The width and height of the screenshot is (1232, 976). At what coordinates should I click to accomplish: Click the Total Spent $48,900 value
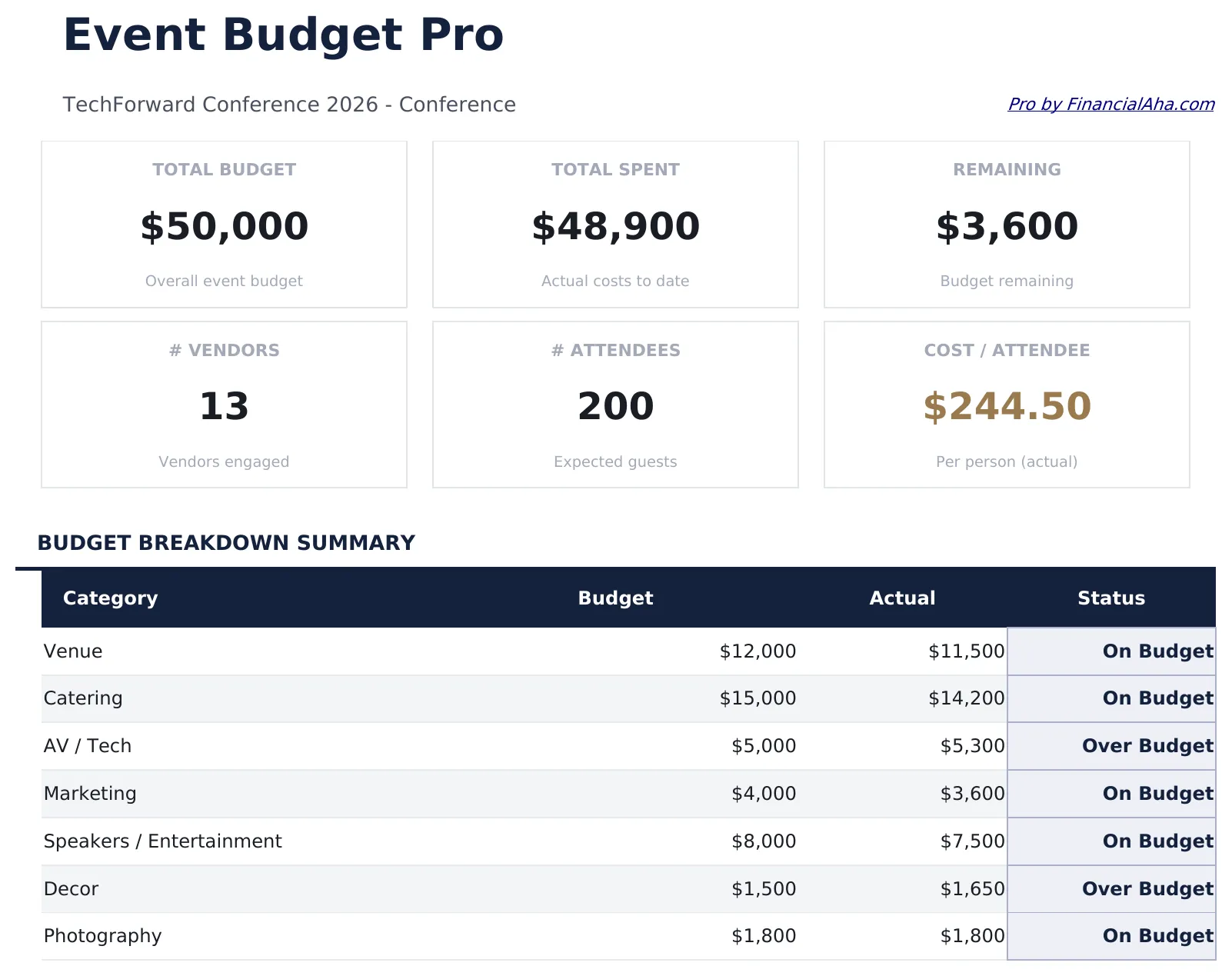click(x=614, y=225)
